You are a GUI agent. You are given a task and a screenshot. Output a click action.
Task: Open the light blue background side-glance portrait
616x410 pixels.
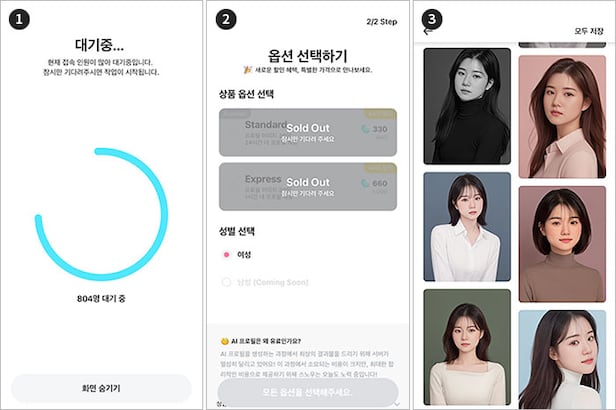pyautogui.click(x=562, y=359)
